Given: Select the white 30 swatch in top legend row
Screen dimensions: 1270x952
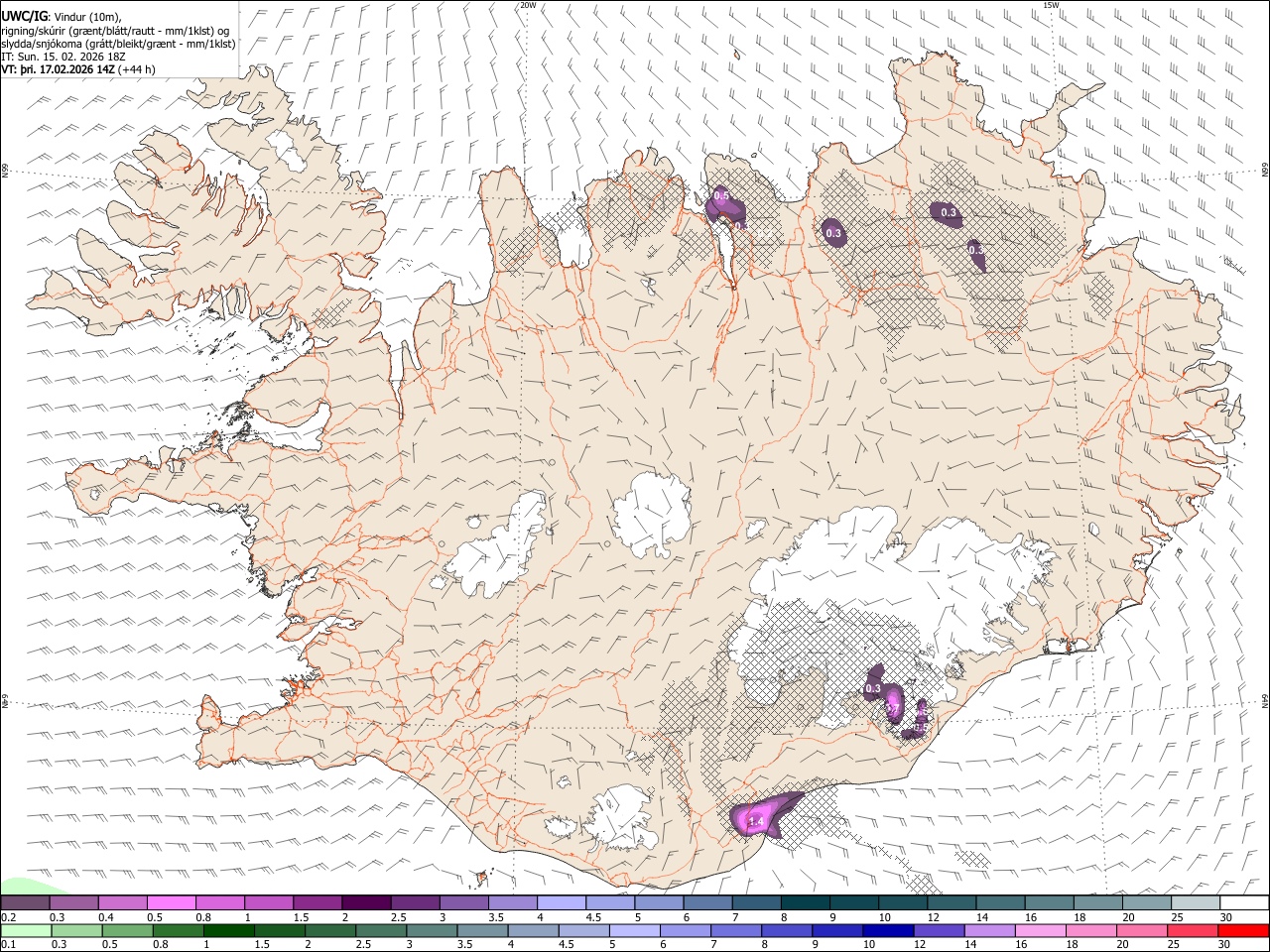Looking at the screenshot, I should [x=1243, y=903].
